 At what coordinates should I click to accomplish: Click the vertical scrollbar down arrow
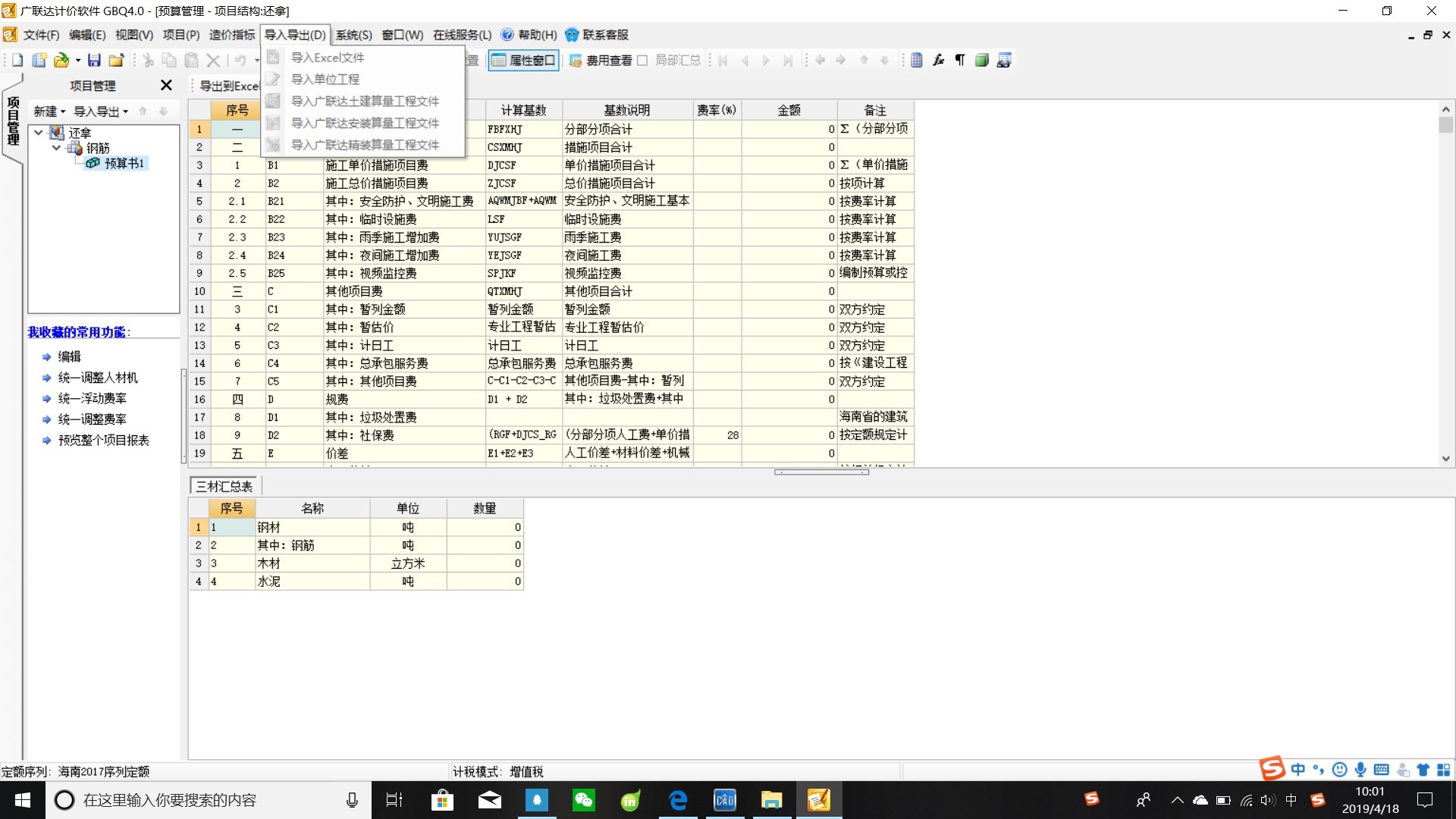click(1445, 459)
